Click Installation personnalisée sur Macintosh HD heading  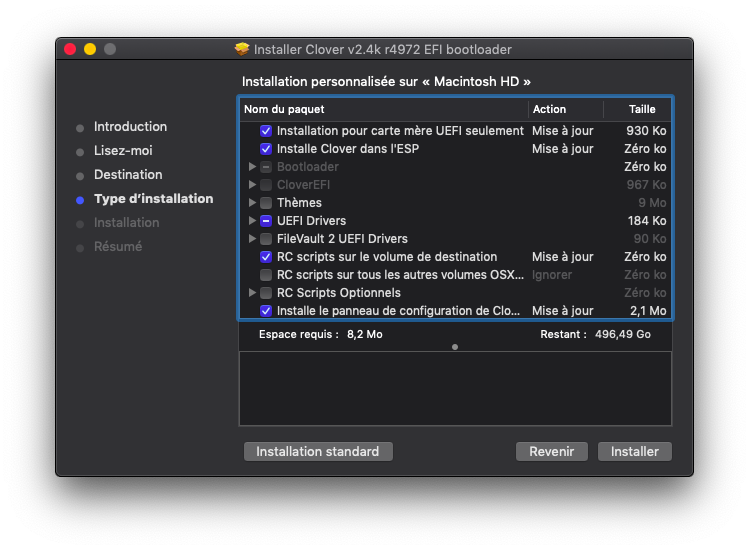pos(386,82)
